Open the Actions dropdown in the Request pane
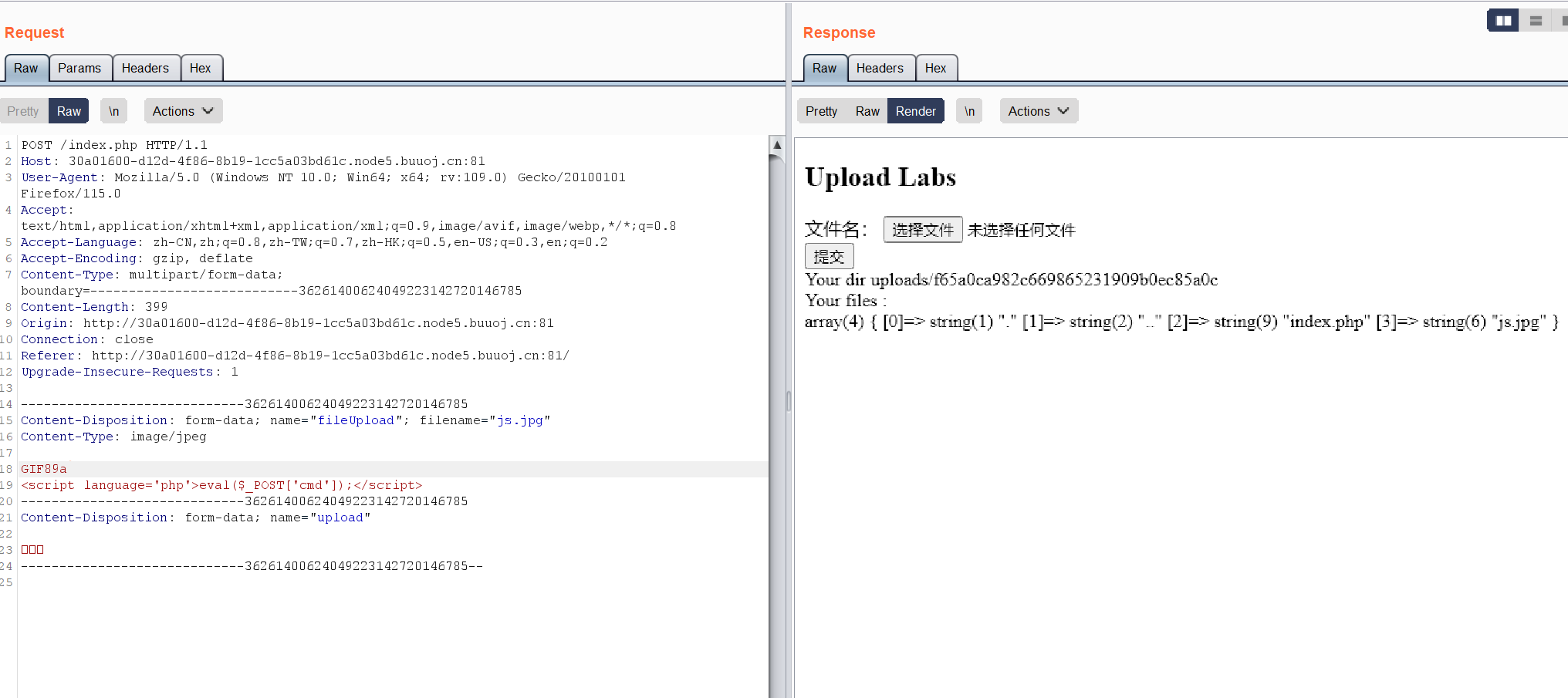This screenshot has height=698, width=1568. coord(183,111)
